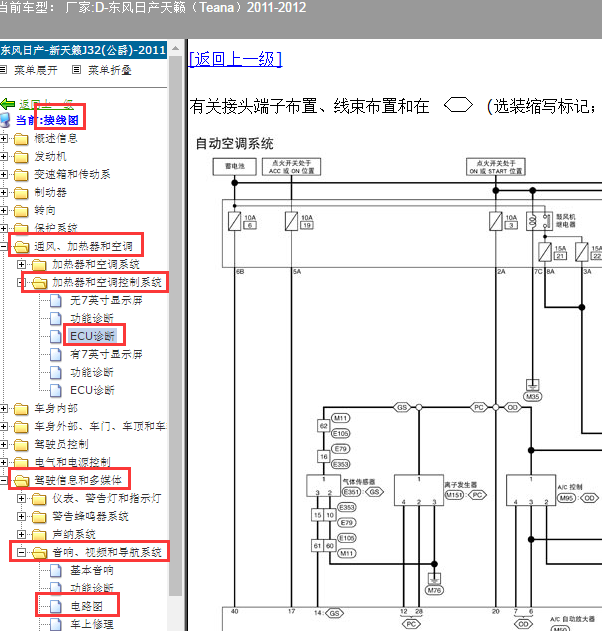Screen dimensions: 602x631
Task: Select the 当前:接线图 root node
Action: click(47, 120)
